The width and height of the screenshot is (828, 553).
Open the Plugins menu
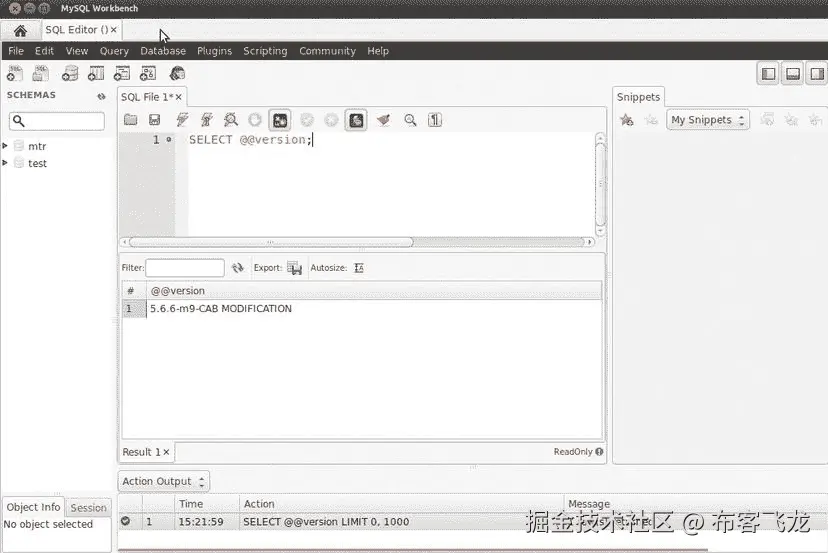(214, 51)
